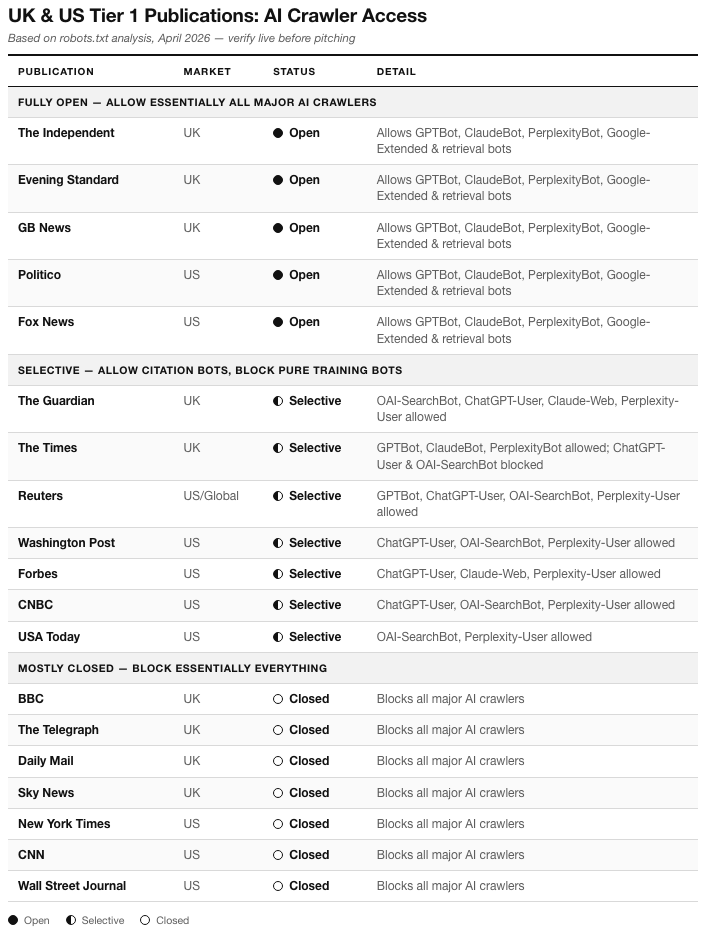Screen dimensions: 711x939
Task: Select the Evening Standard publication name
Action: coord(68,180)
